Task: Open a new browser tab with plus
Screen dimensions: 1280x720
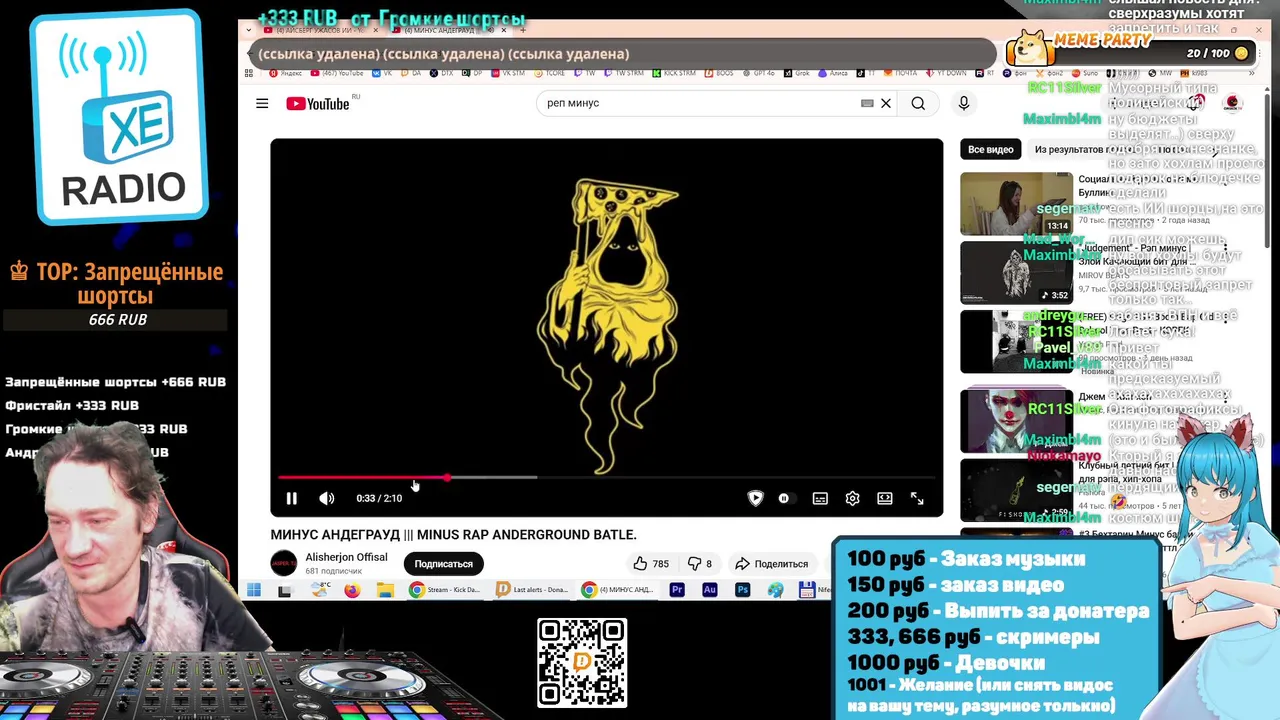Action: point(522,30)
